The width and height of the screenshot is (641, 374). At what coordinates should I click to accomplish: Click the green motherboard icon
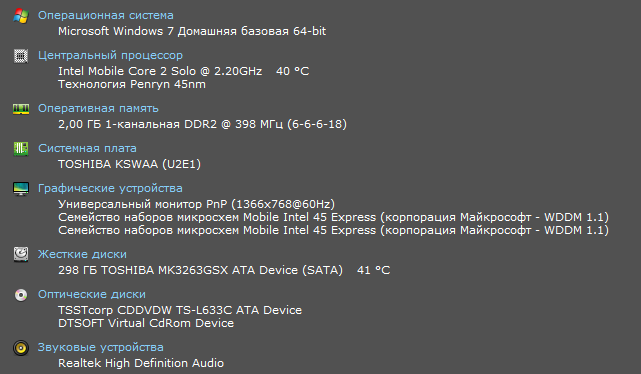tap(21, 149)
